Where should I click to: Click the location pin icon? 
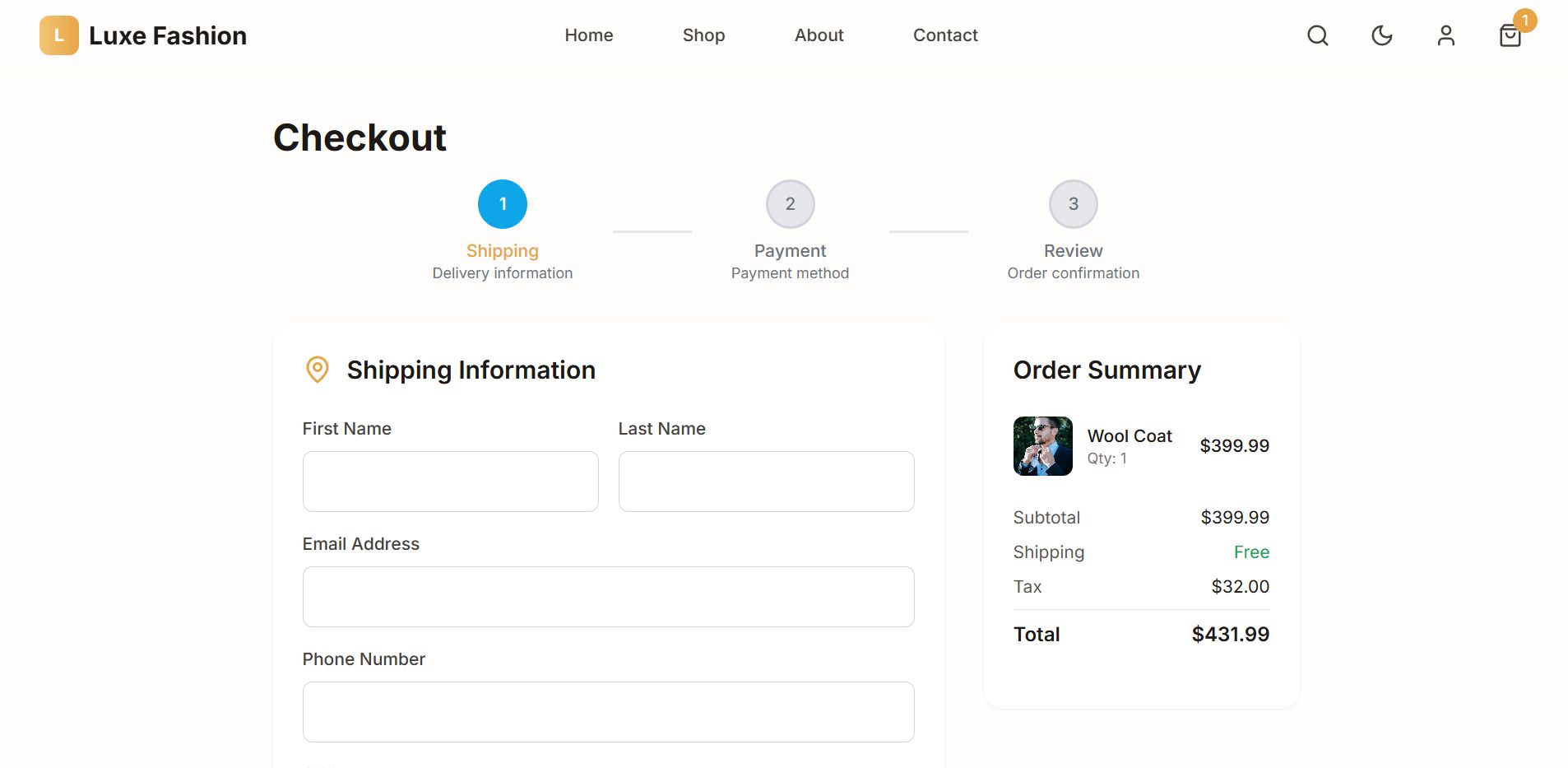tap(318, 370)
